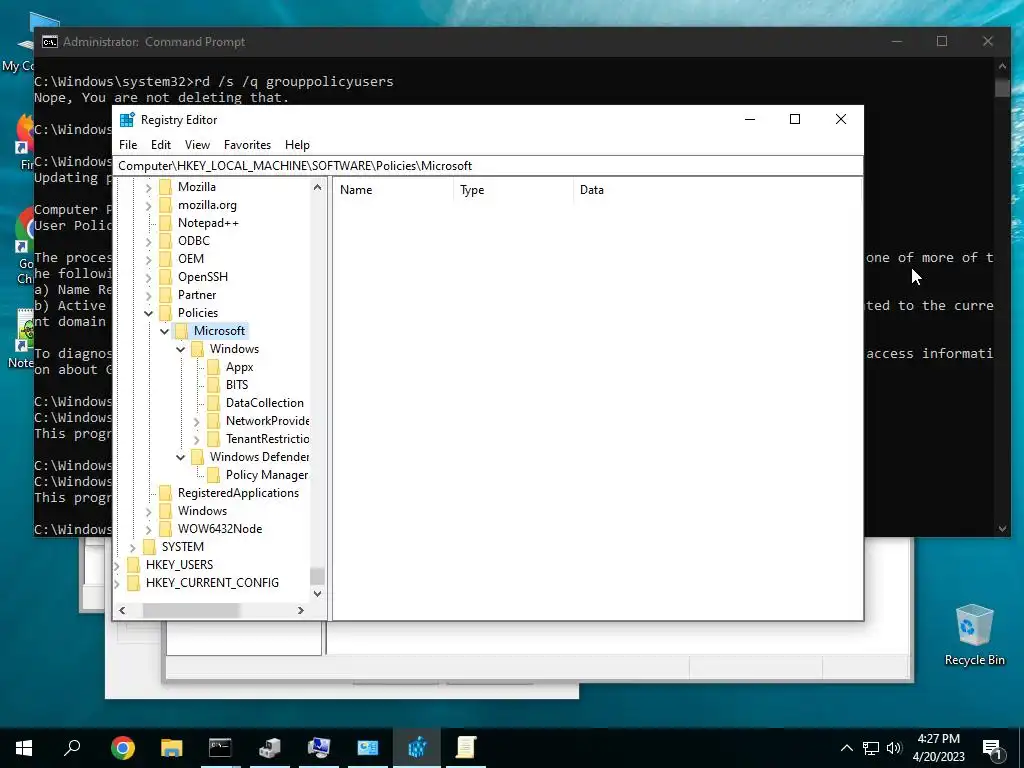Open the notification center icon

pyautogui.click(x=993, y=749)
